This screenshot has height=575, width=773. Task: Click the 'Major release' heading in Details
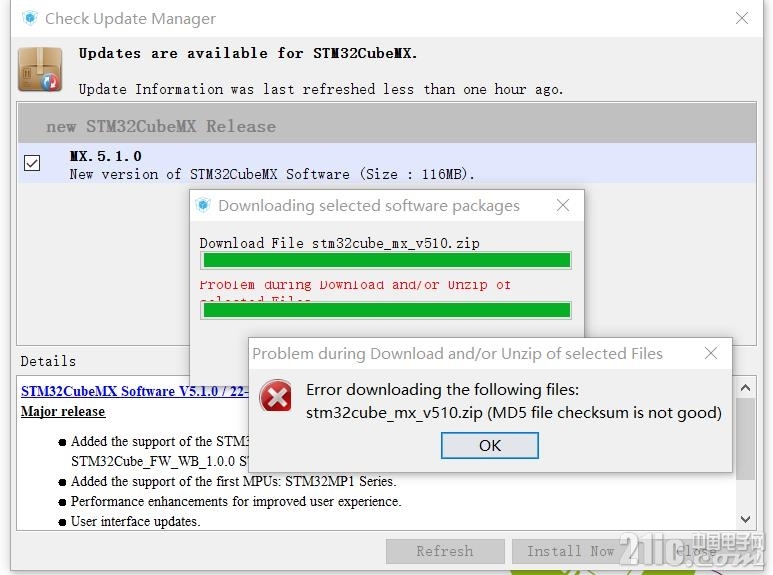(63, 411)
